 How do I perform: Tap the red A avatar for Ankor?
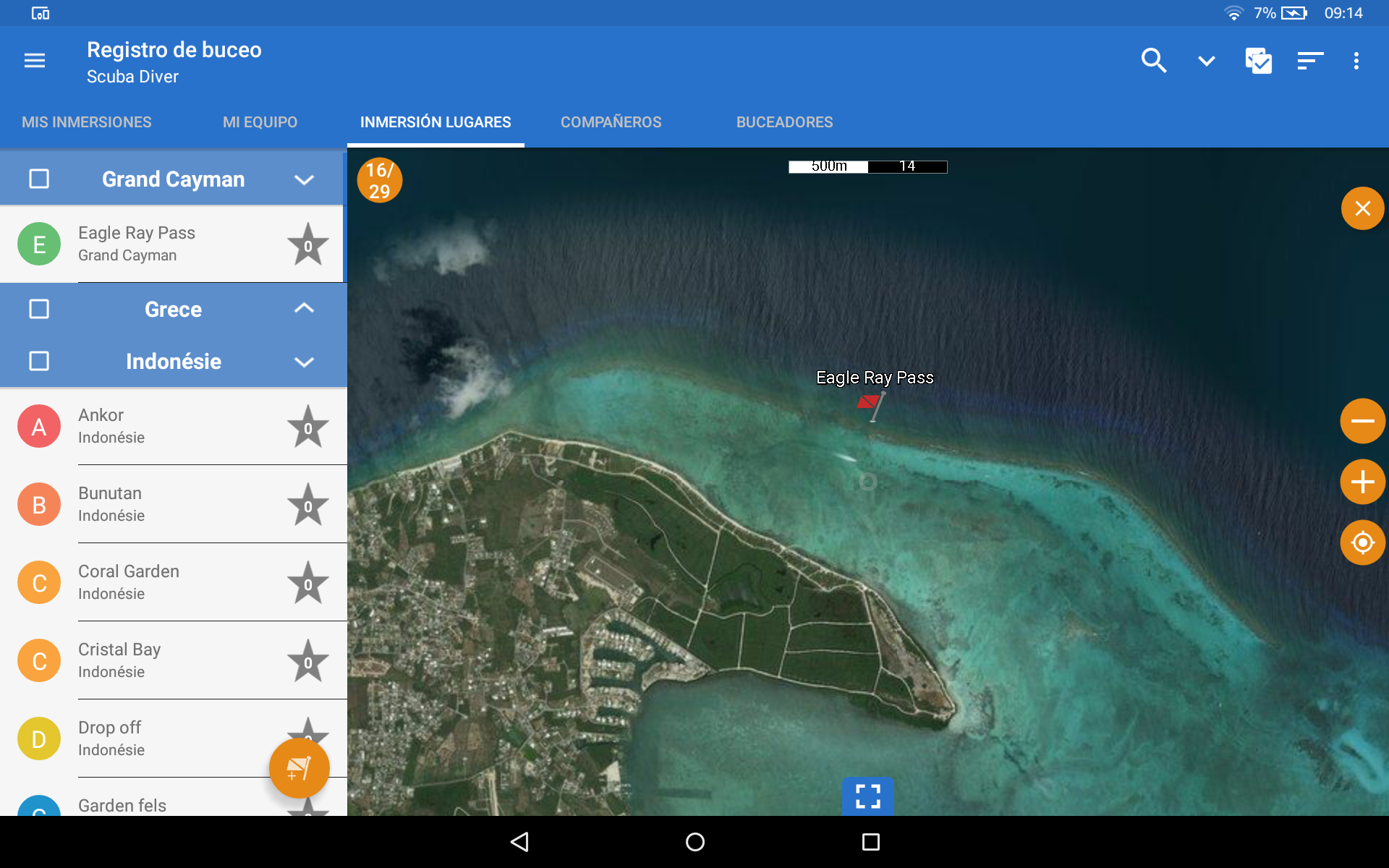tap(39, 426)
